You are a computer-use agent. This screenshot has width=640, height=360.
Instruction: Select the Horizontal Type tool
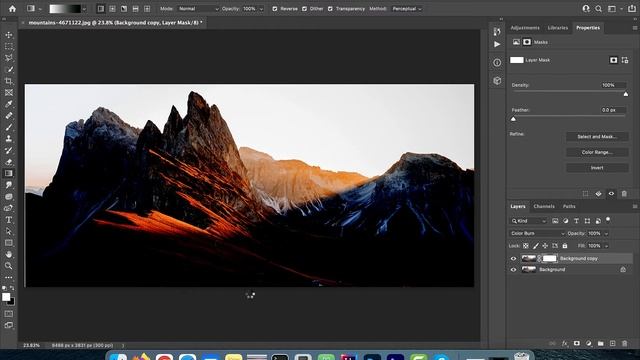9,220
